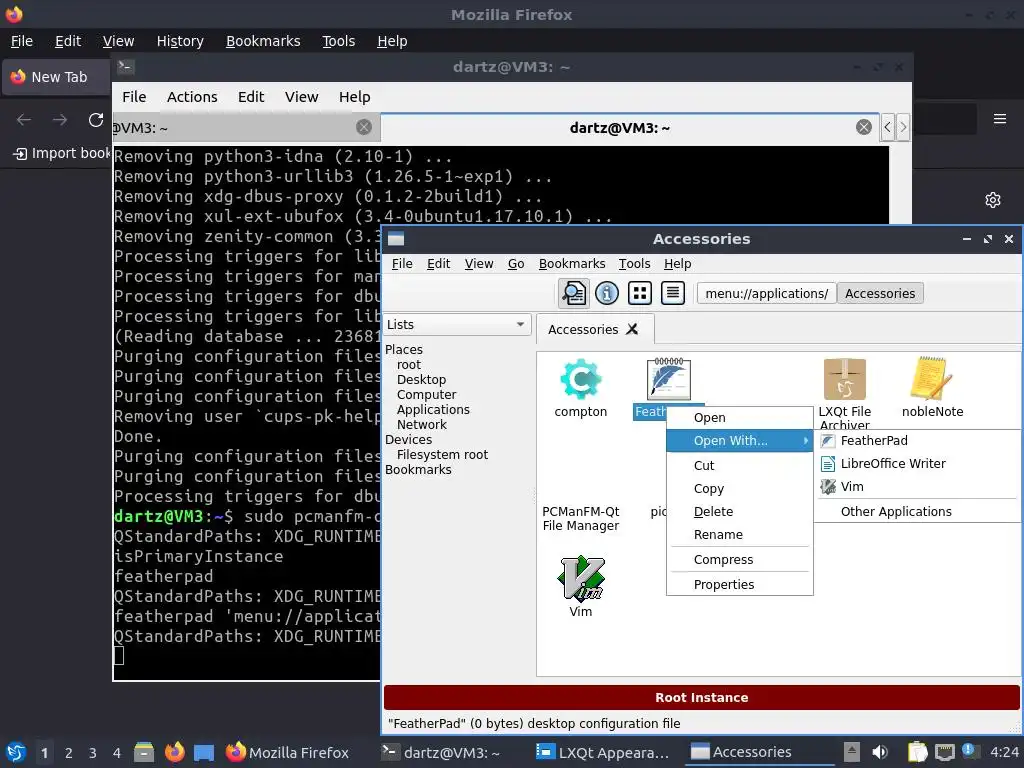Open the Go menu in Accessories

pyautogui.click(x=516, y=263)
